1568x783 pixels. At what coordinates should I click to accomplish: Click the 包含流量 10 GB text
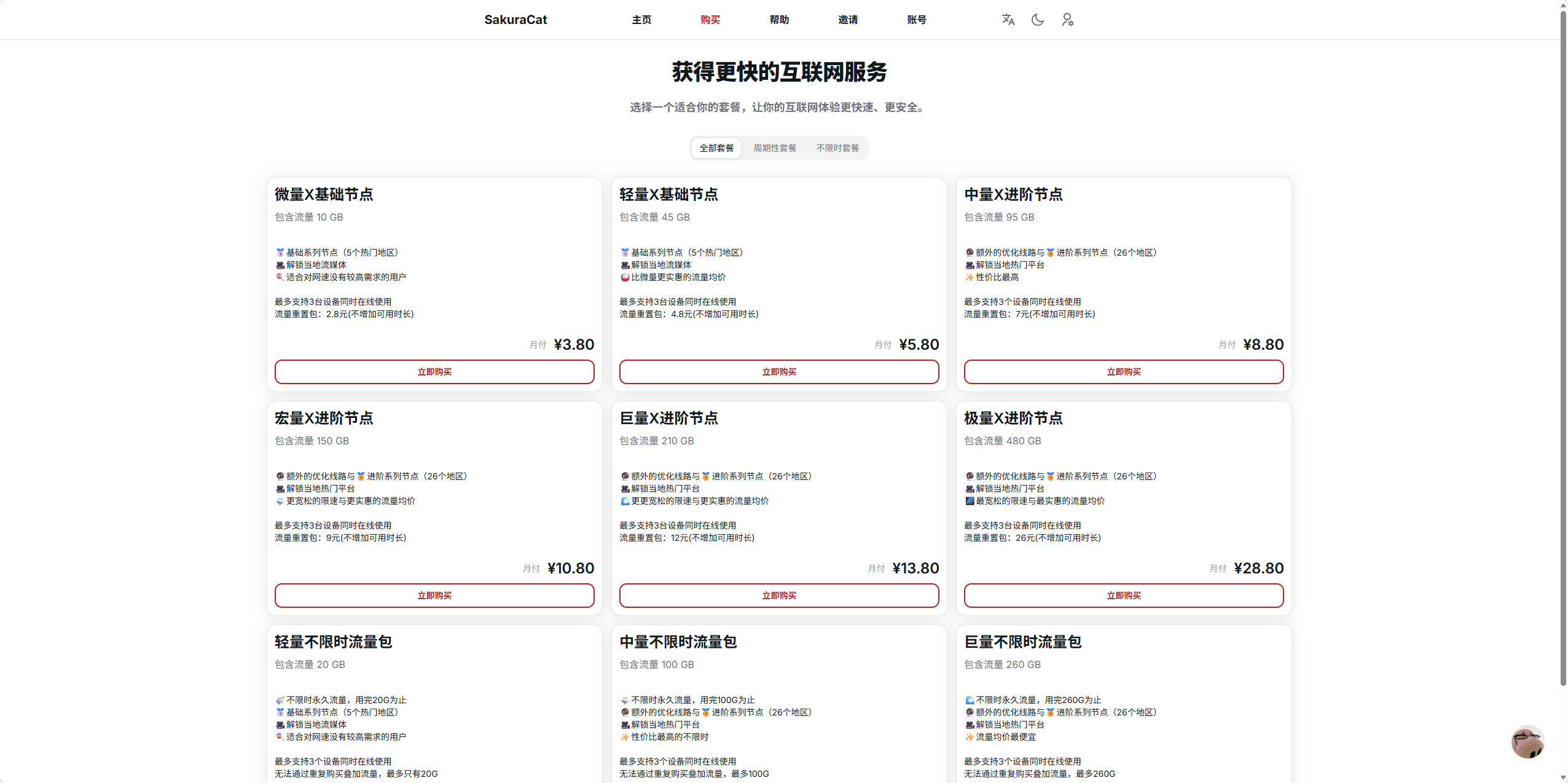[x=309, y=218]
